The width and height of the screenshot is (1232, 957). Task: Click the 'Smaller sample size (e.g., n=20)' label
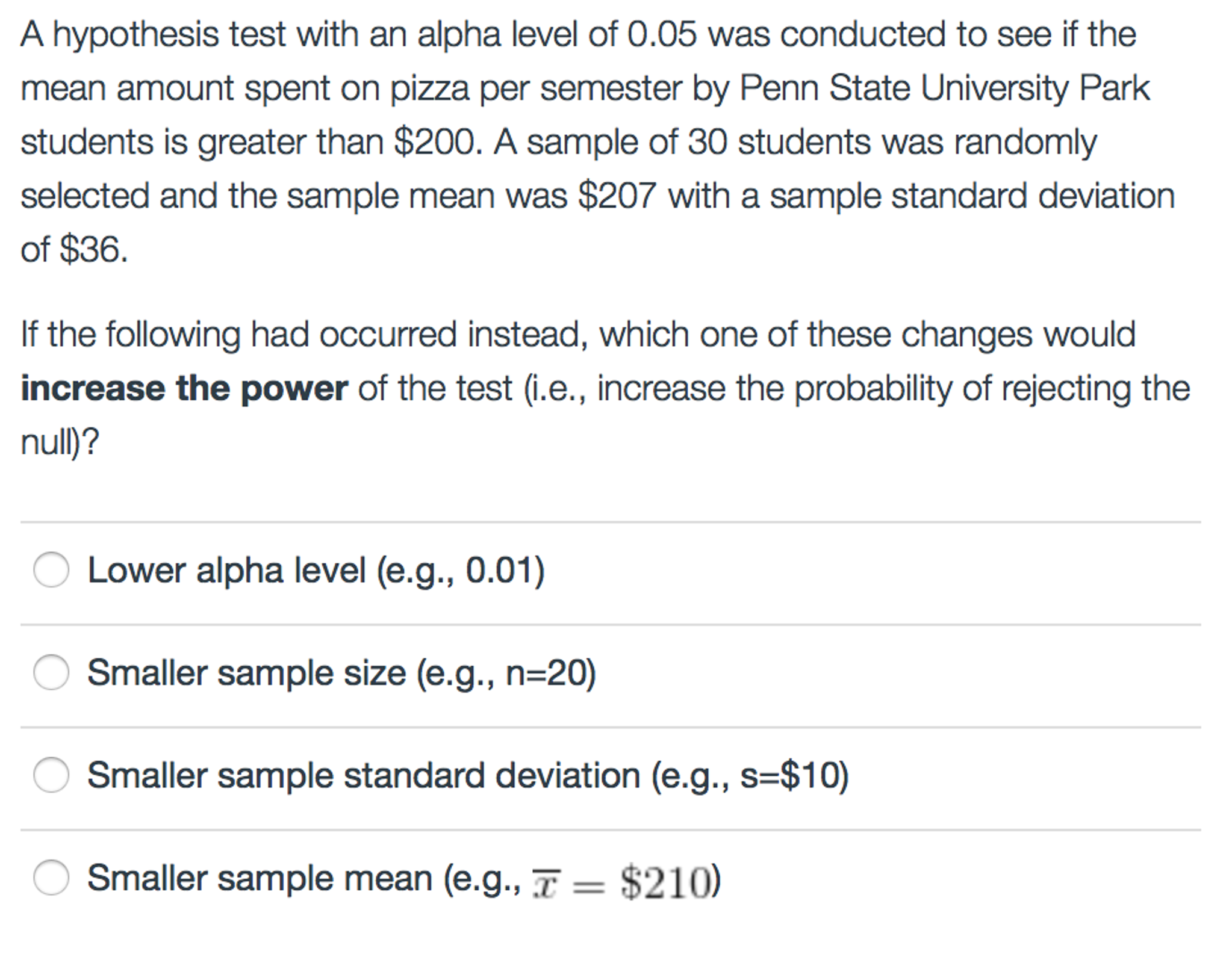click(342, 674)
